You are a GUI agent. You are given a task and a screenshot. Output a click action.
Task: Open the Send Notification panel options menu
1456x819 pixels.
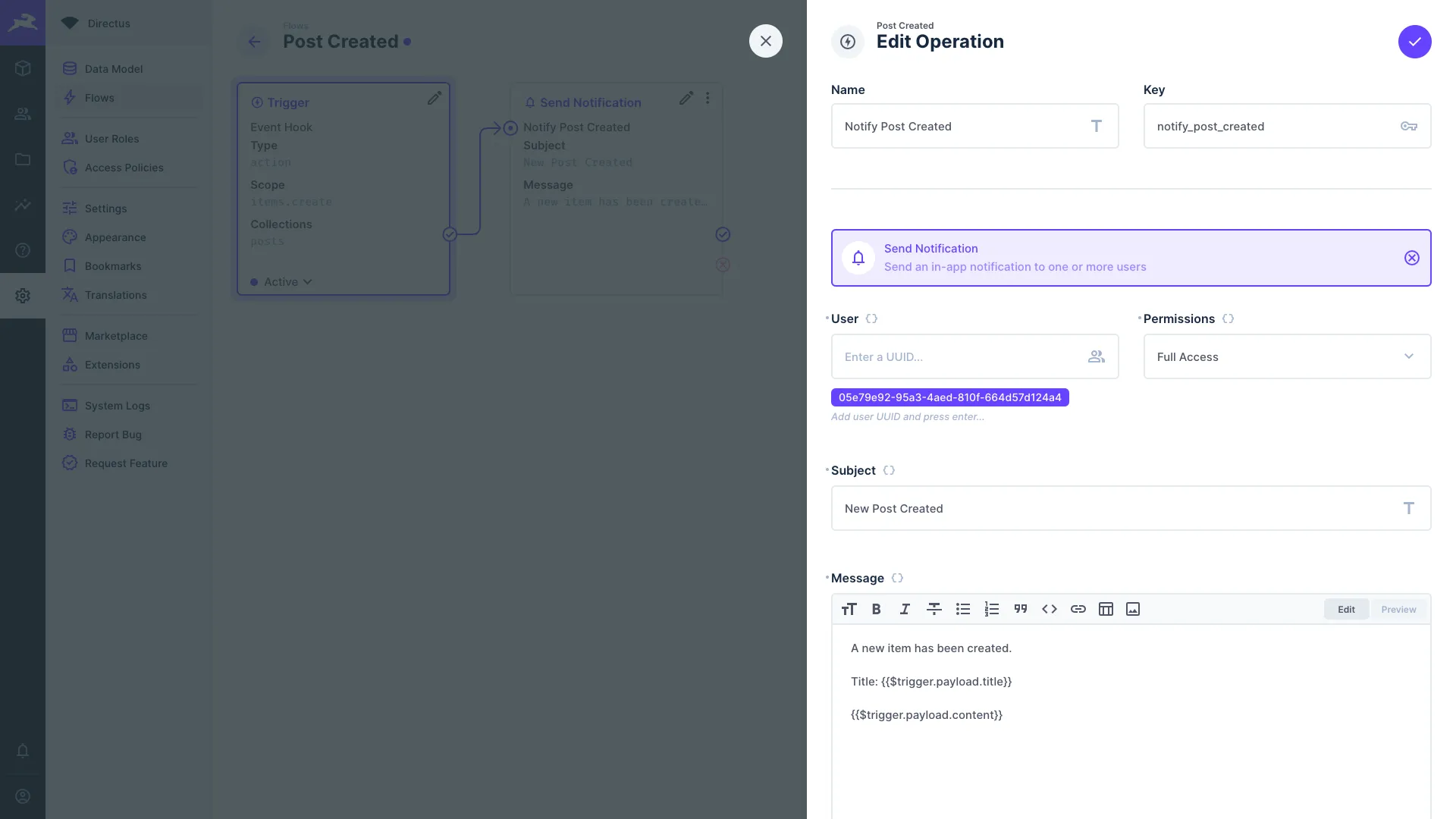[x=708, y=98]
